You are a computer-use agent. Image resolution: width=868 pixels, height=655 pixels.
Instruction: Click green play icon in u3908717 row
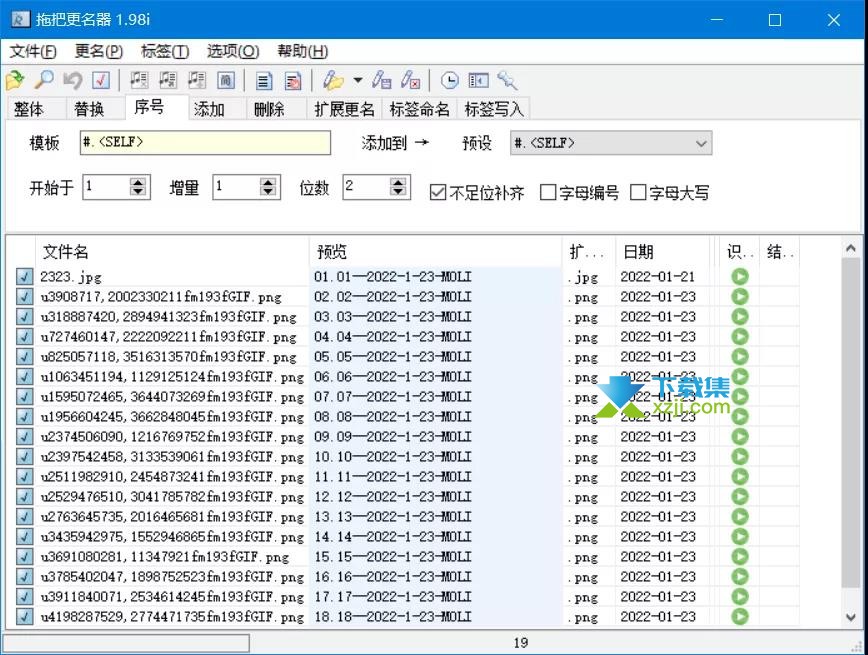(740, 296)
